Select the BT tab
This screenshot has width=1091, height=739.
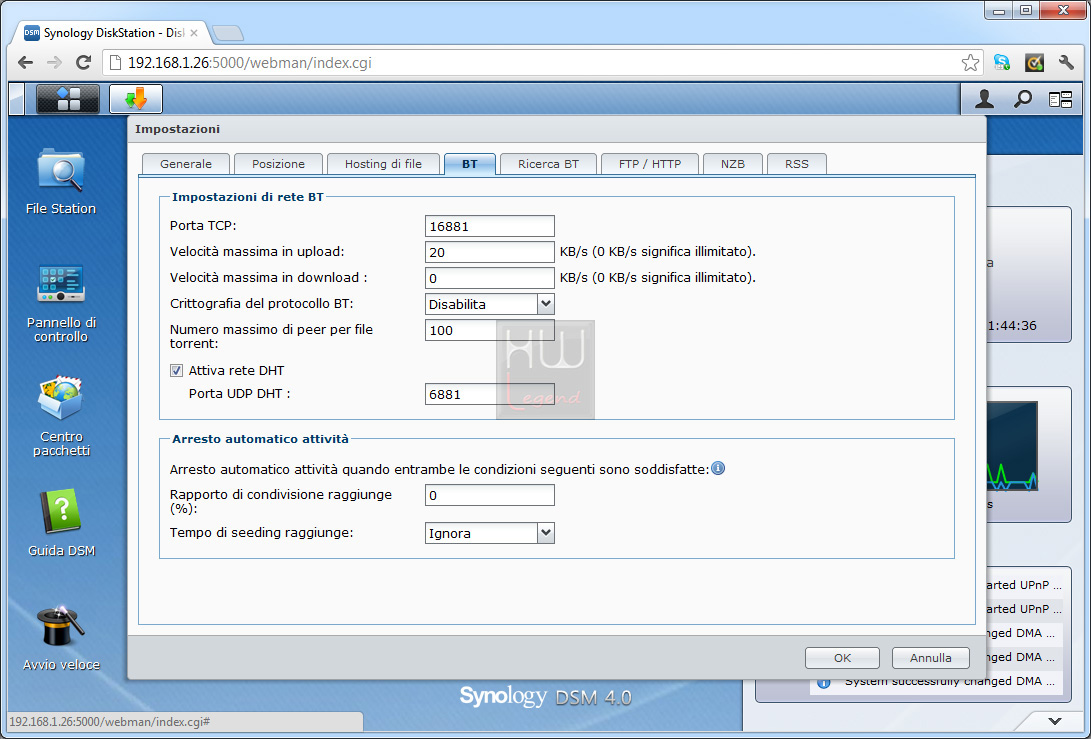tap(470, 164)
